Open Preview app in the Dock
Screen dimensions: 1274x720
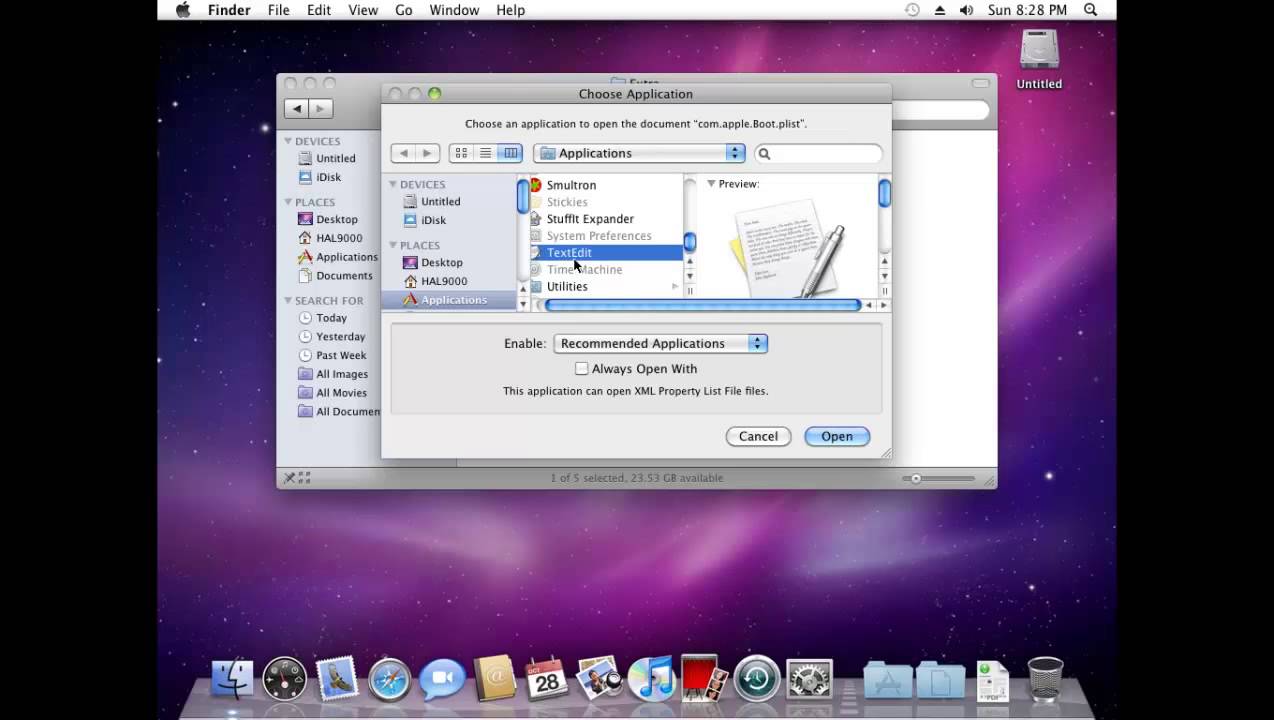pos(599,679)
